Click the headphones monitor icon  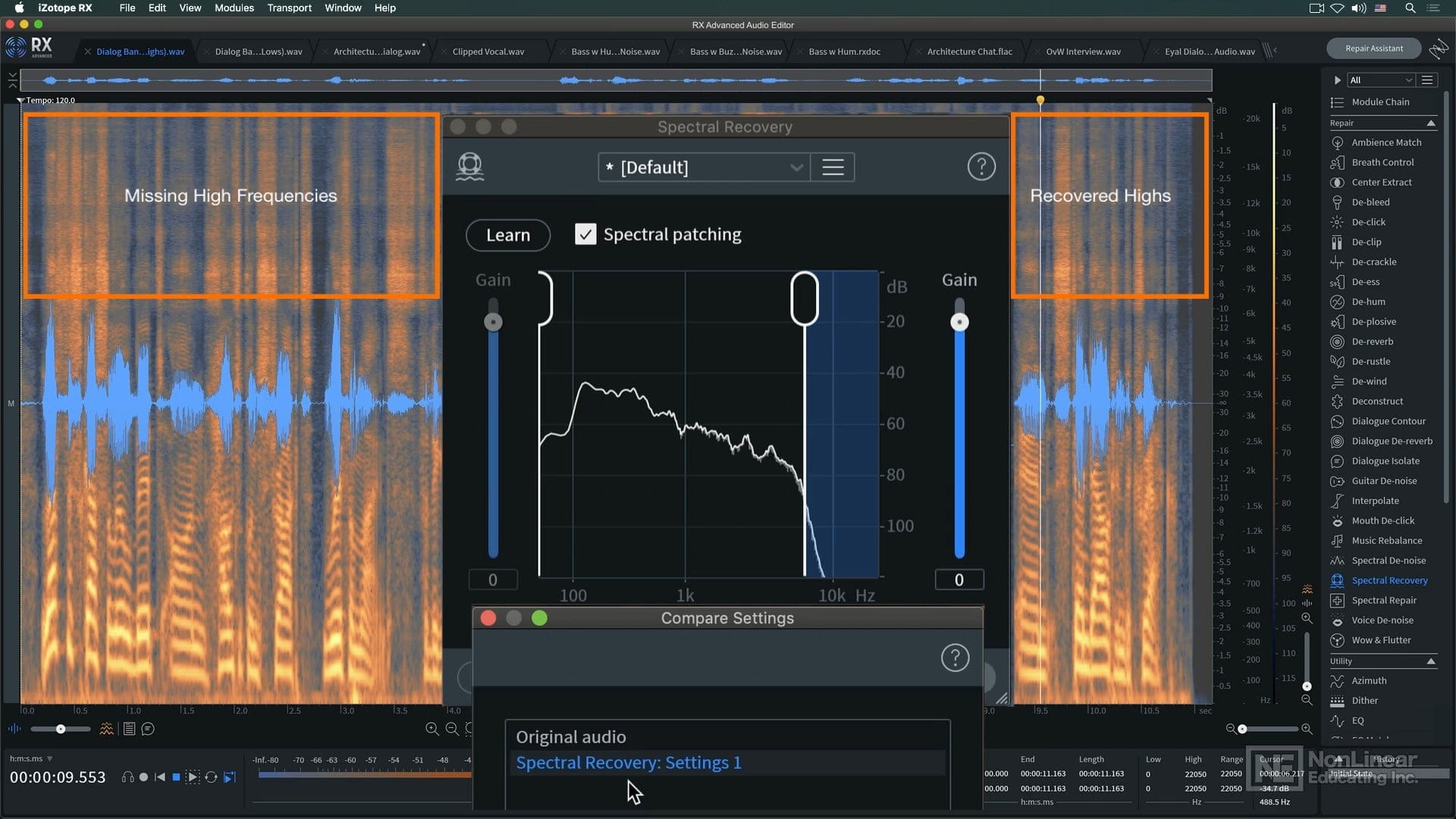point(127,777)
